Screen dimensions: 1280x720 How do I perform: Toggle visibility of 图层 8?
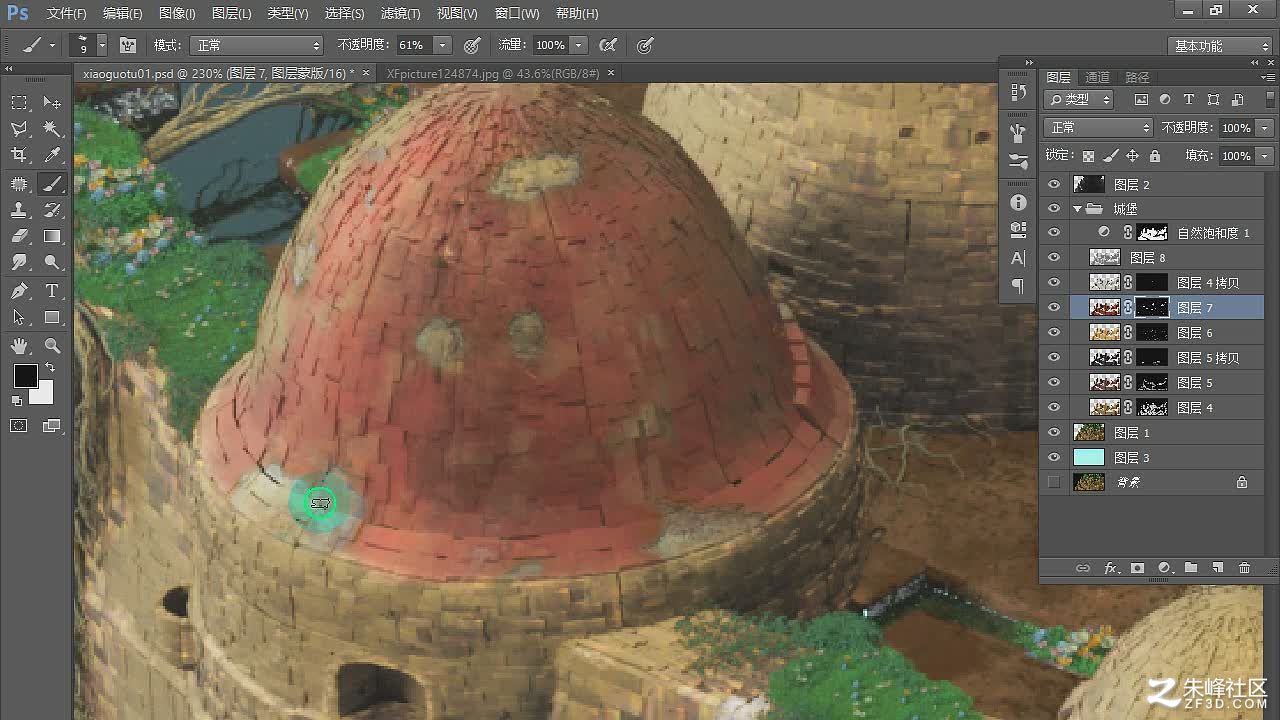point(1053,258)
